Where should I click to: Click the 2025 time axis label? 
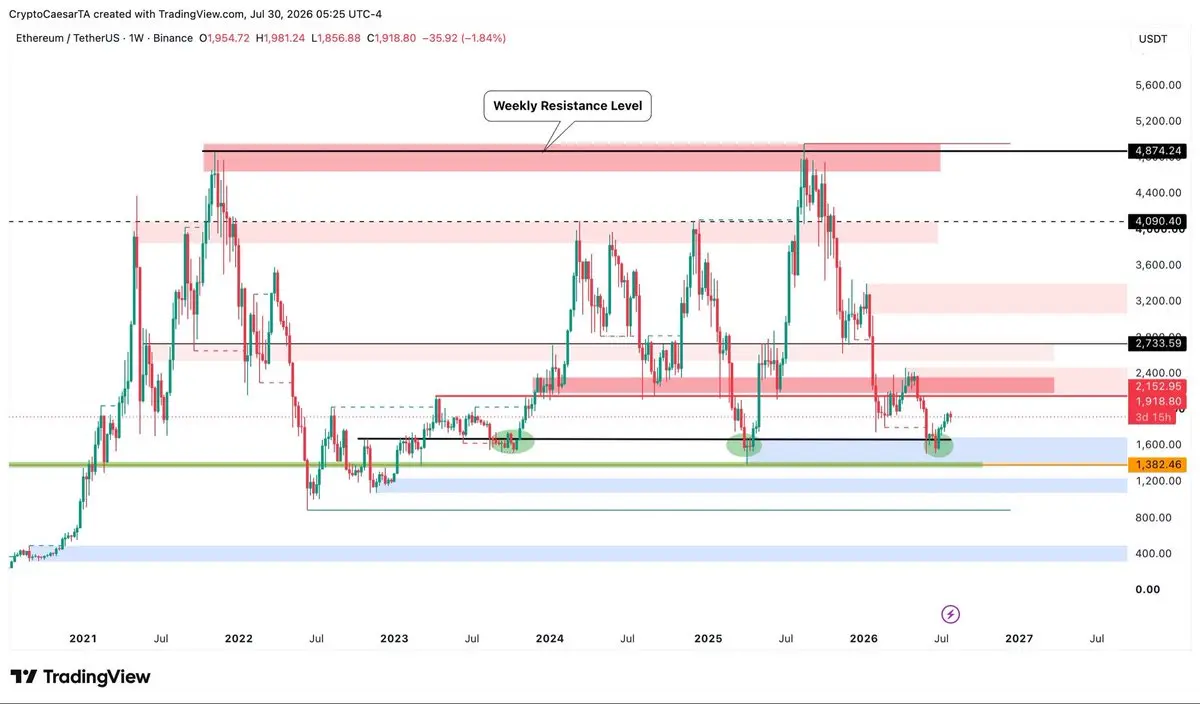pos(708,638)
